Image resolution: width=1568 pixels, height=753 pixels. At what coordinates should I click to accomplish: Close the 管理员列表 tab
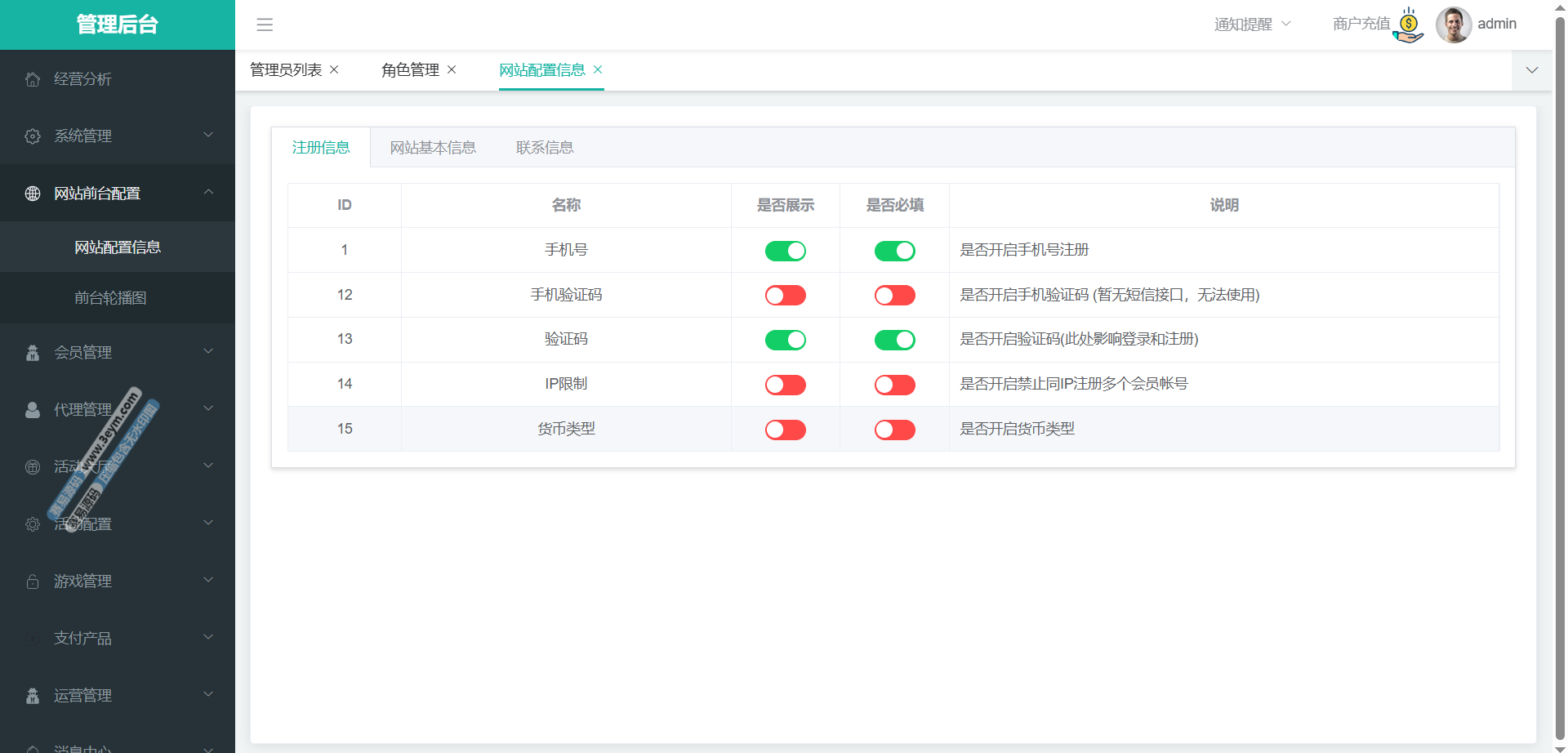pos(334,70)
